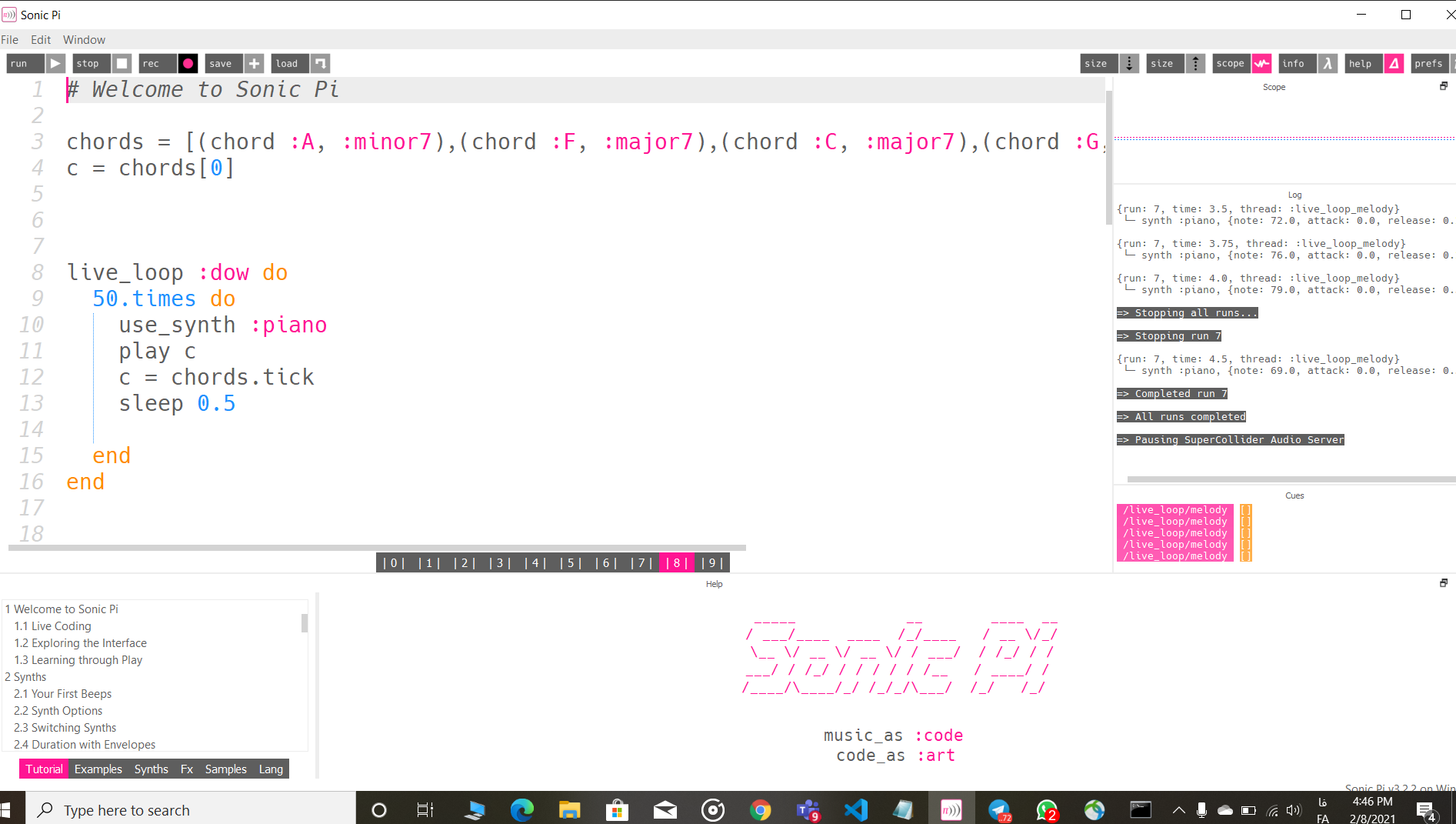
Task: Save the current buffer
Action: pyautogui.click(x=235, y=64)
